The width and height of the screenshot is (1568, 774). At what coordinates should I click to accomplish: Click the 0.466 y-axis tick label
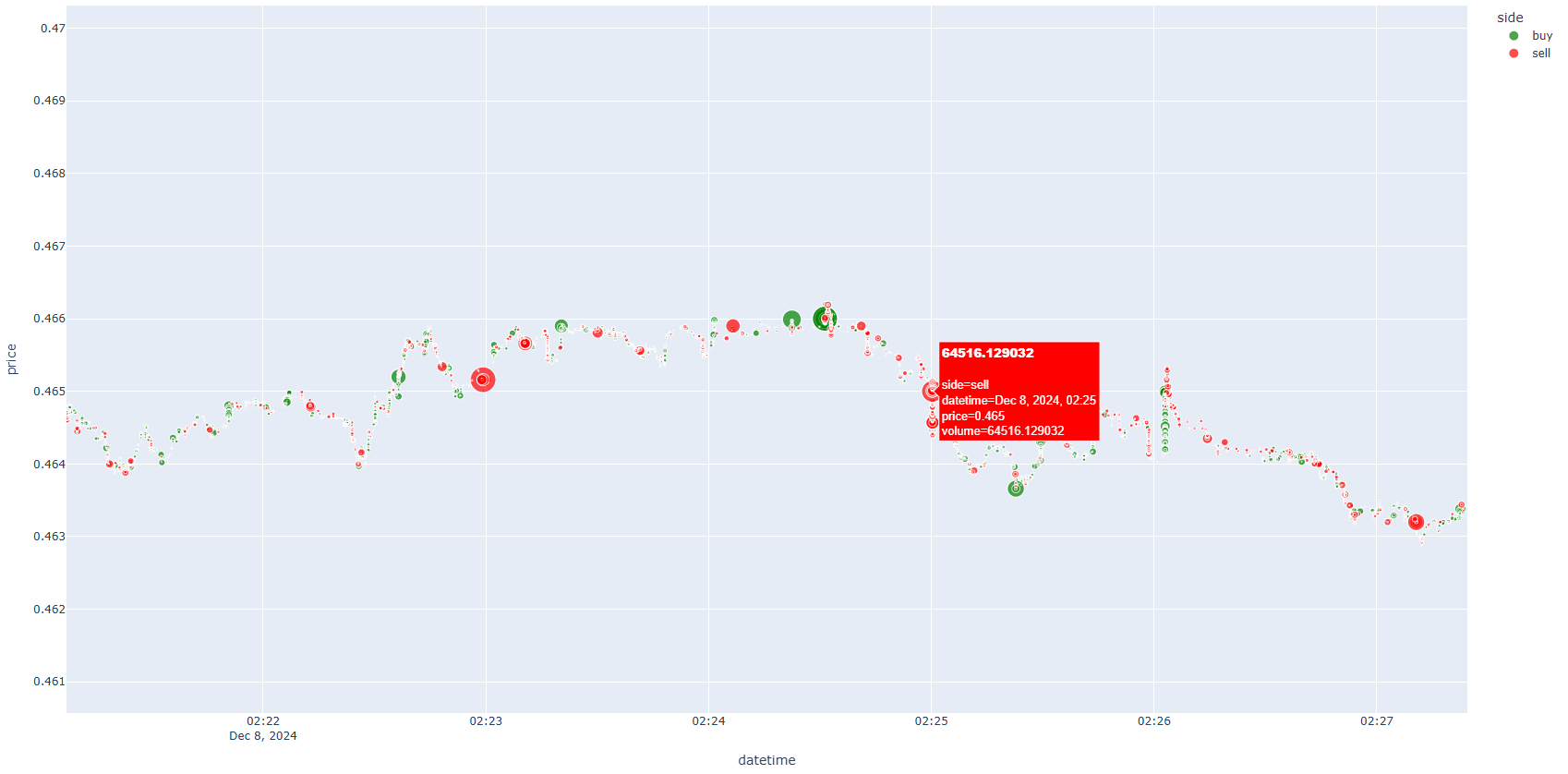tap(50, 319)
